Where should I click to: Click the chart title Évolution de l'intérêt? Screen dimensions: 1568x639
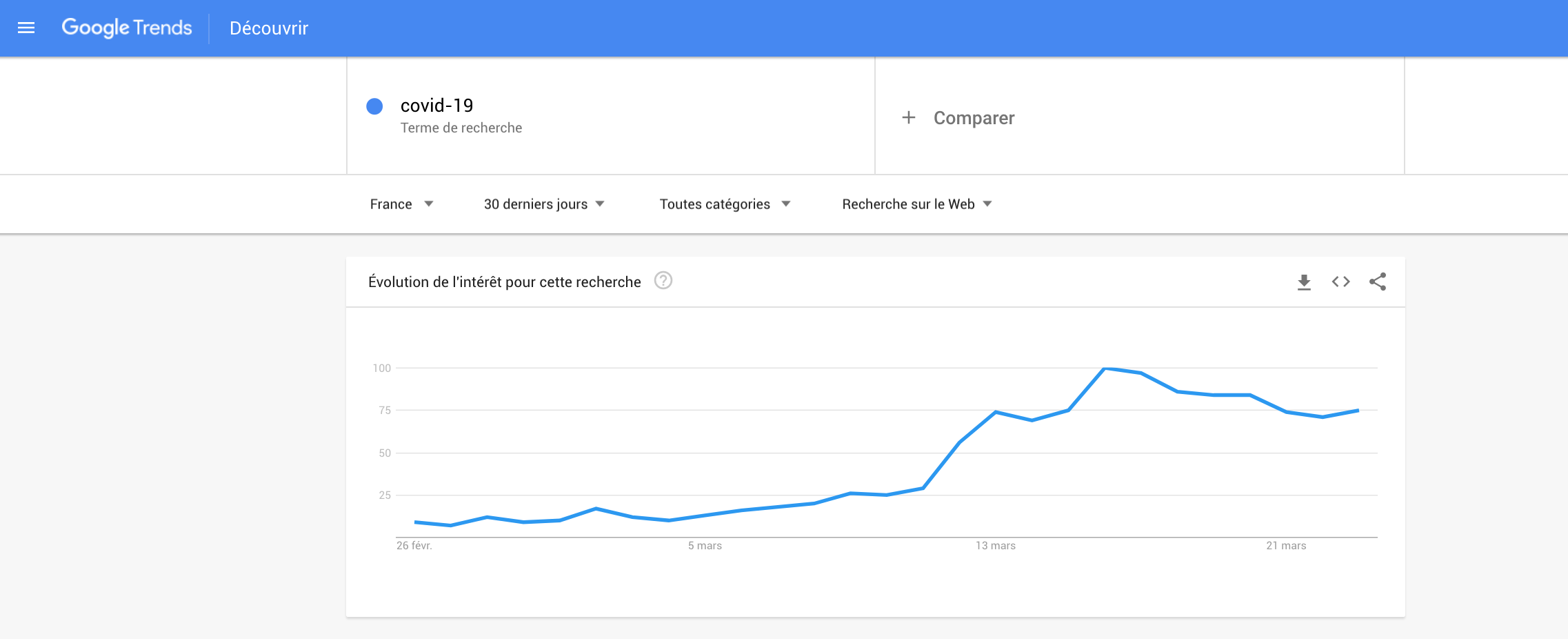pyautogui.click(x=504, y=282)
